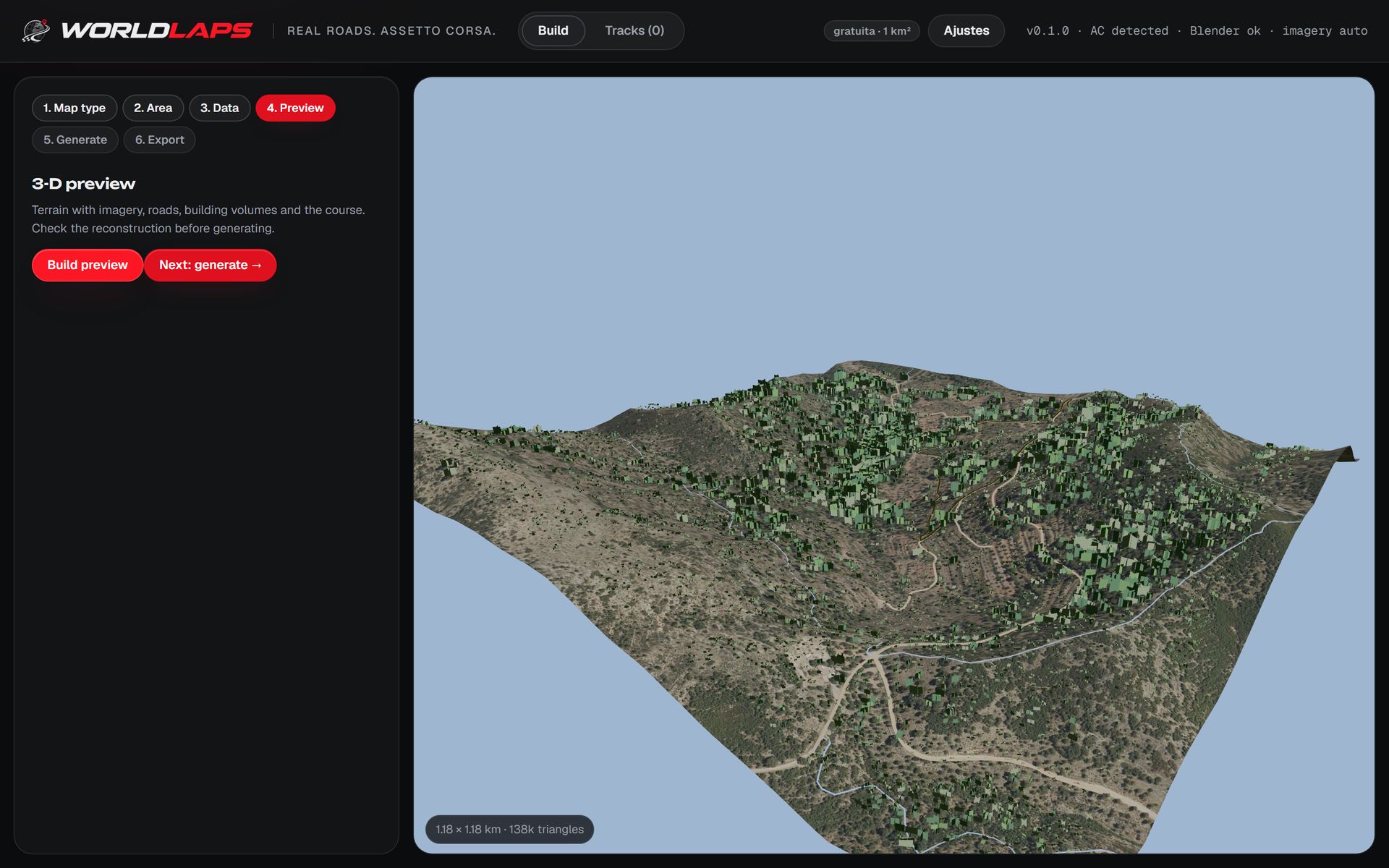Select the 4. Preview step

point(295,108)
